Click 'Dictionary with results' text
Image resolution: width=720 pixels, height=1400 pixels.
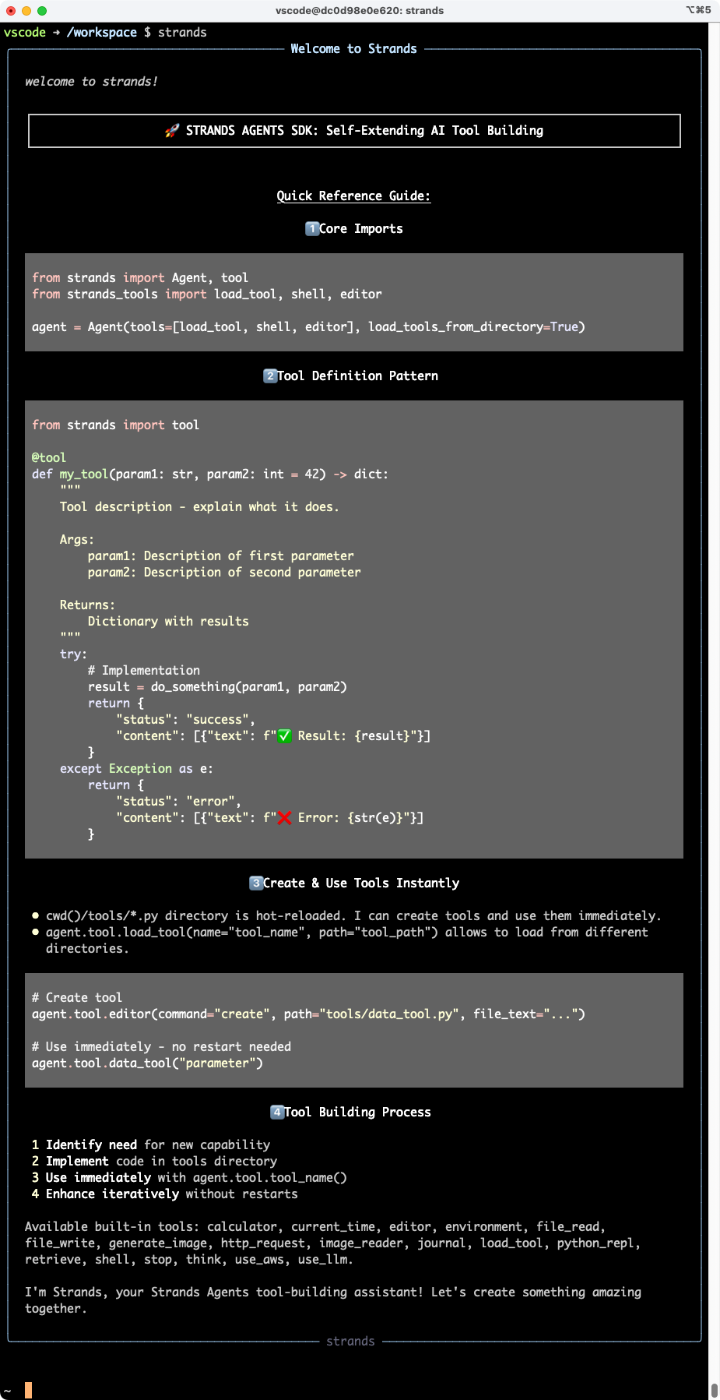pos(168,621)
